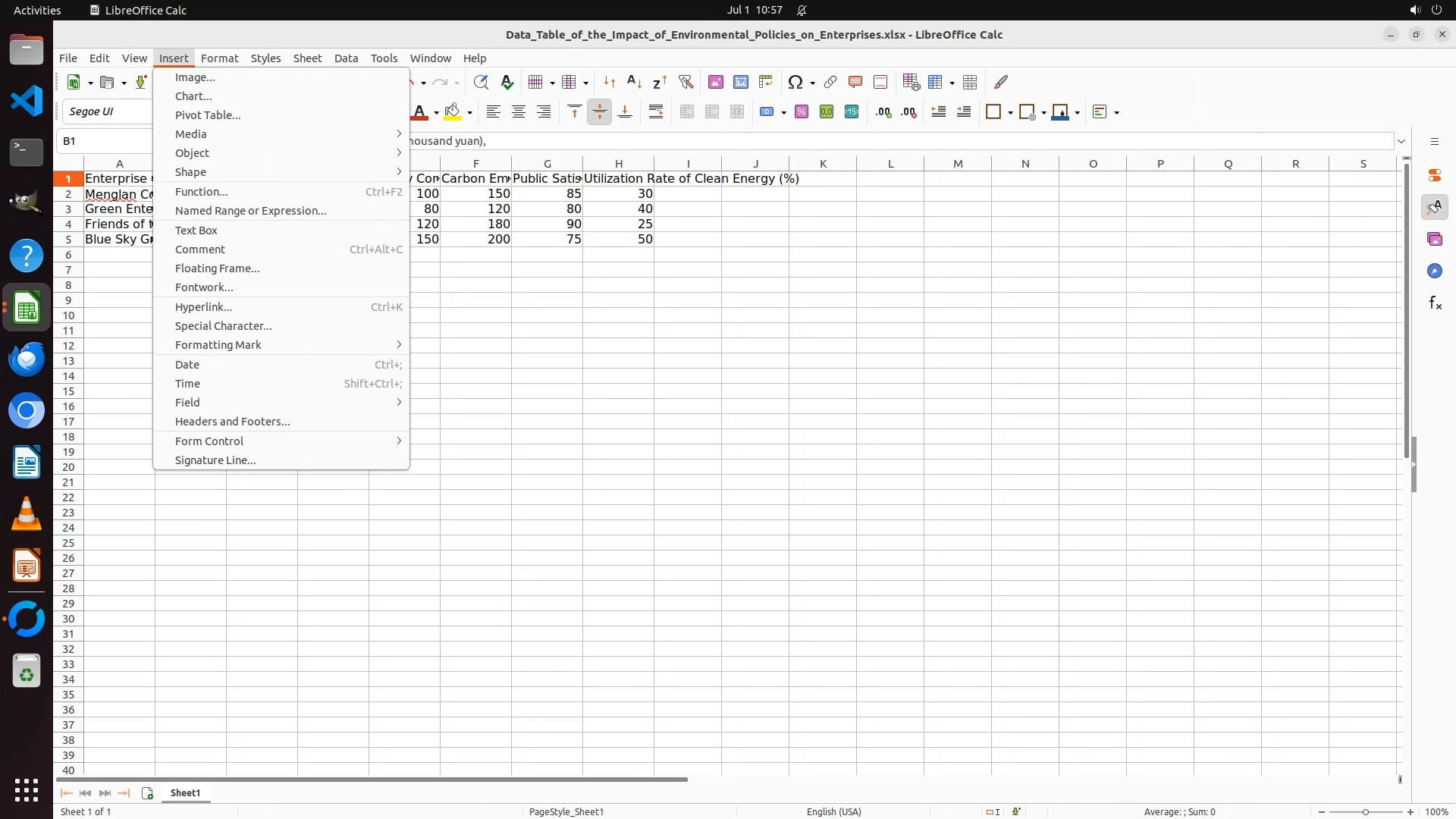This screenshot has width=1456, height=819.
Task: Expand the formula bar dropdown arrow
Action: tap(1401, 141)
